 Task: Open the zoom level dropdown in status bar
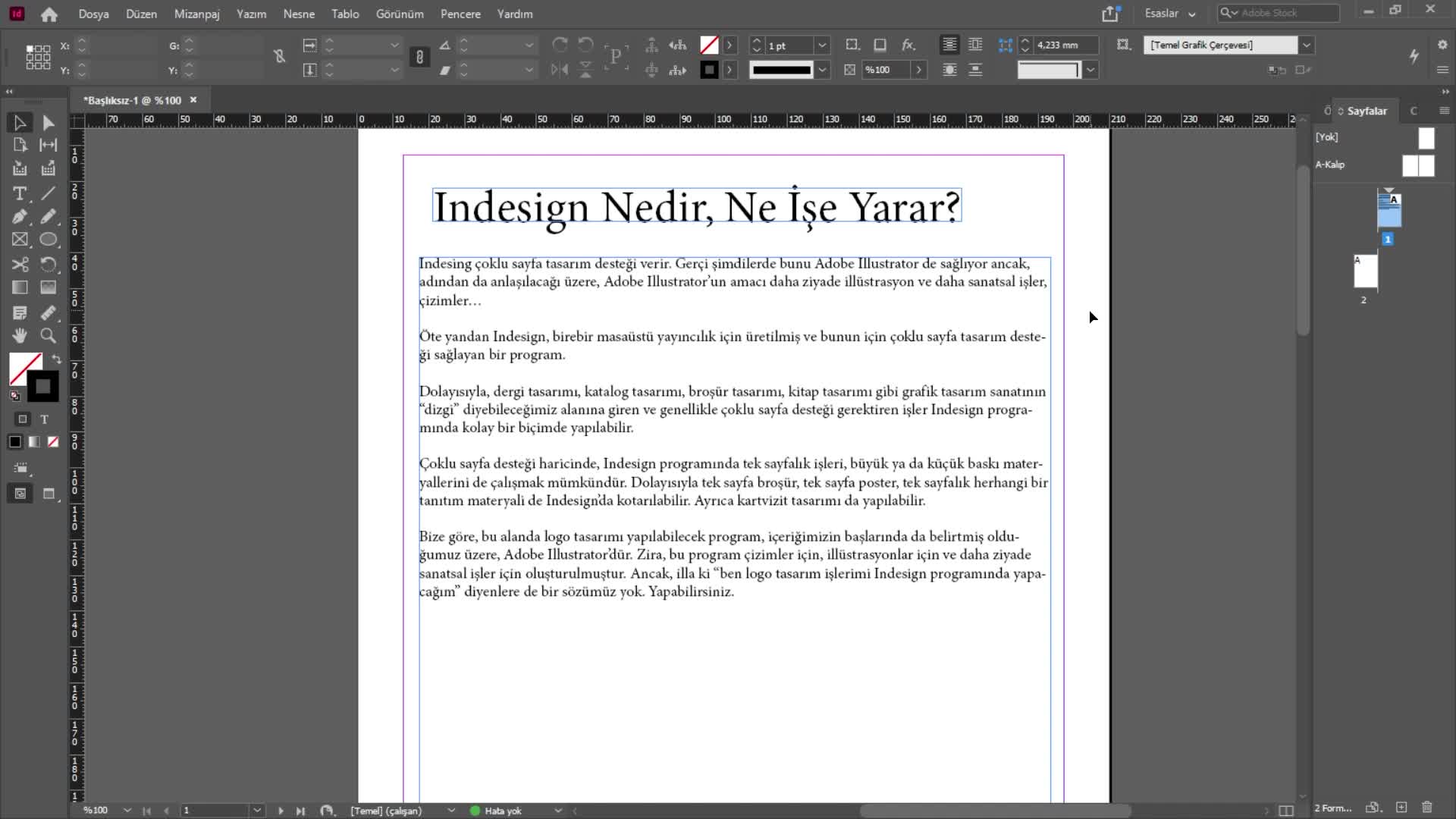point(127,811)
